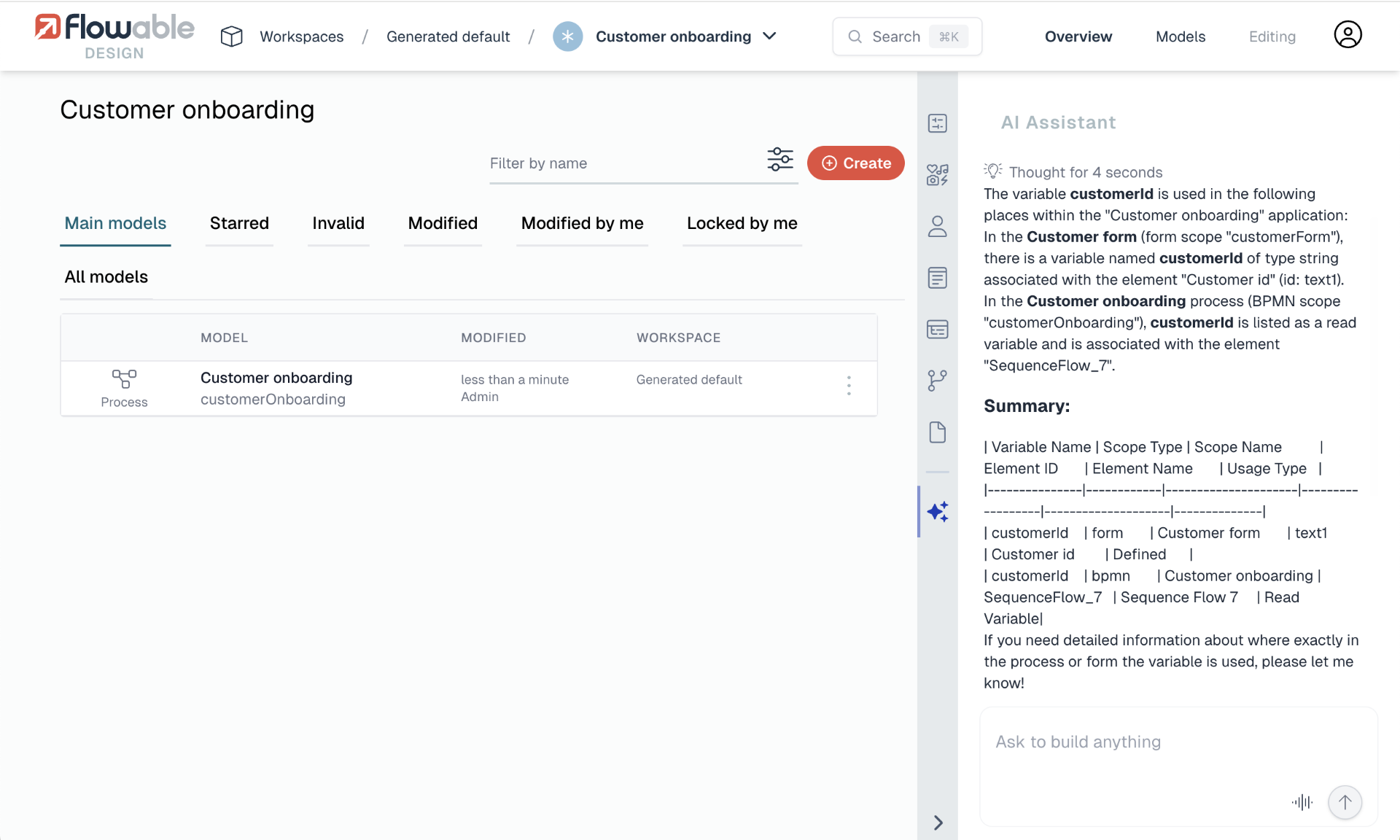Open the row's three-dot options menu
The width and height of the screenshot is (1400, 840).
(849, 386)
